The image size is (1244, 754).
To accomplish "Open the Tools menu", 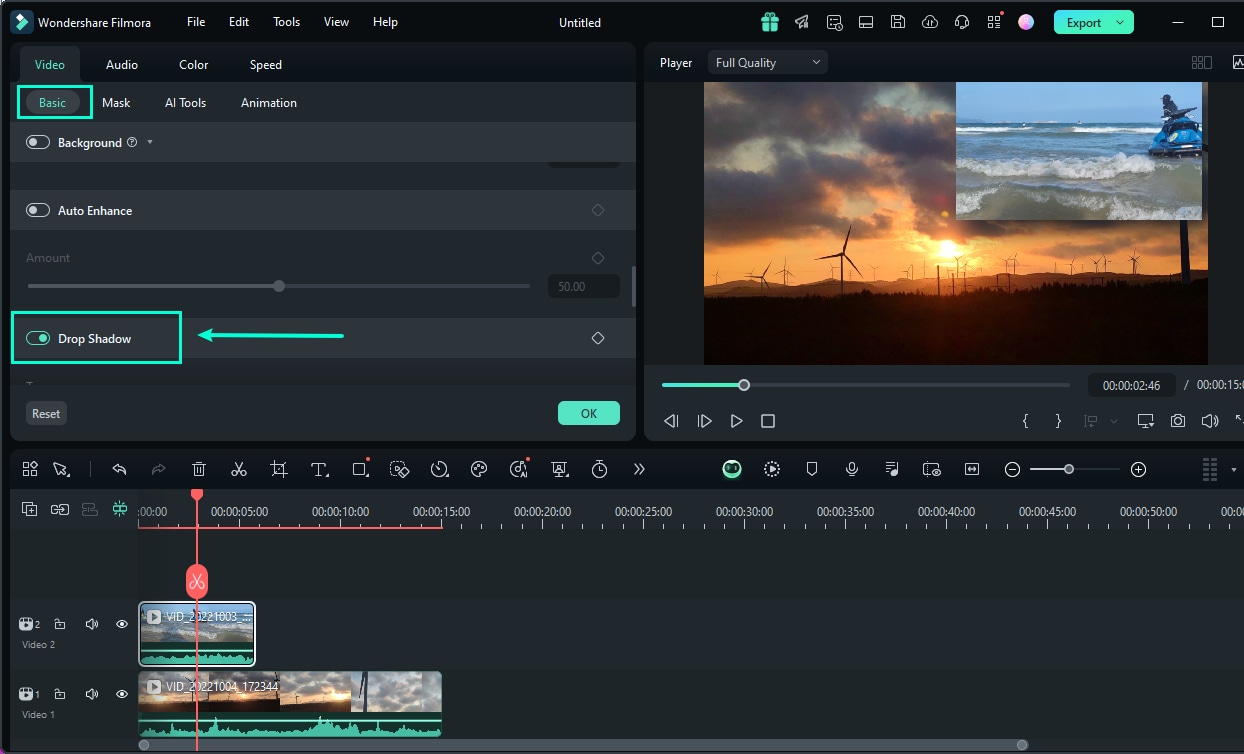I will (286, 22).
